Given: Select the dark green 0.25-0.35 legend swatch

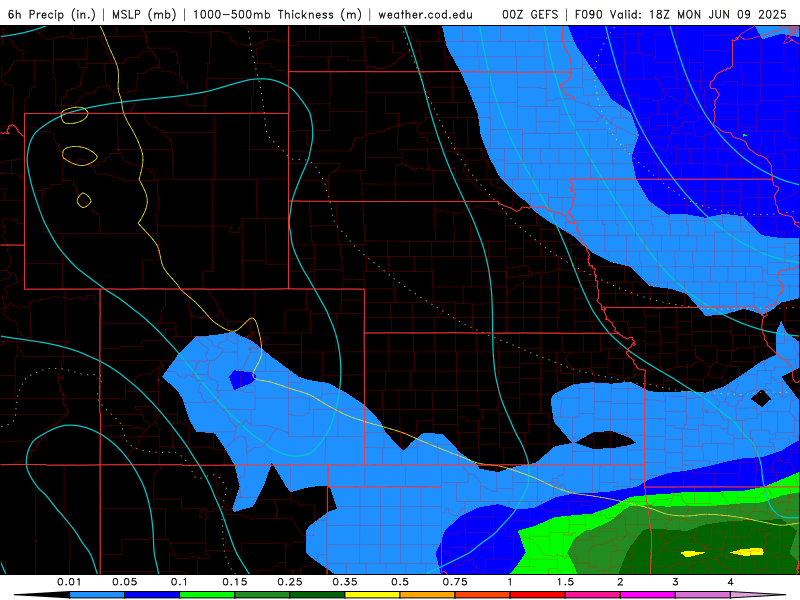Looking at the screenshot, I should [x=317, y=595].
